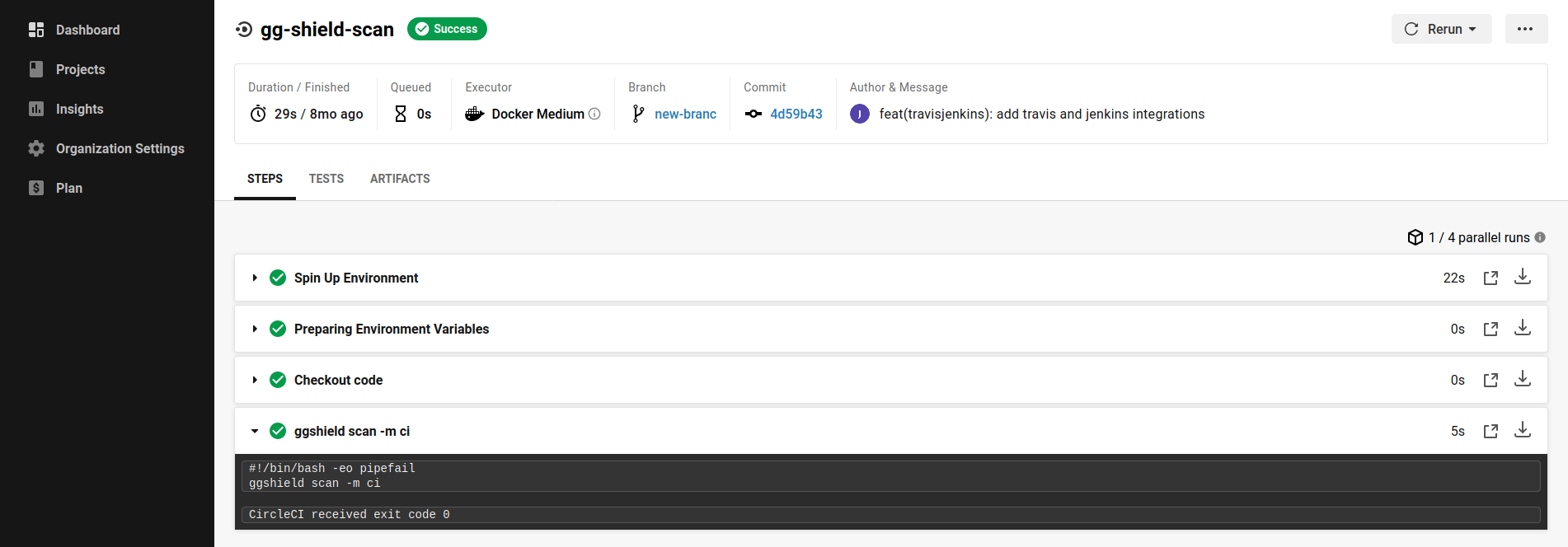Open the Plan page
Screen dimensions: 1568x547
click(69, 188)
